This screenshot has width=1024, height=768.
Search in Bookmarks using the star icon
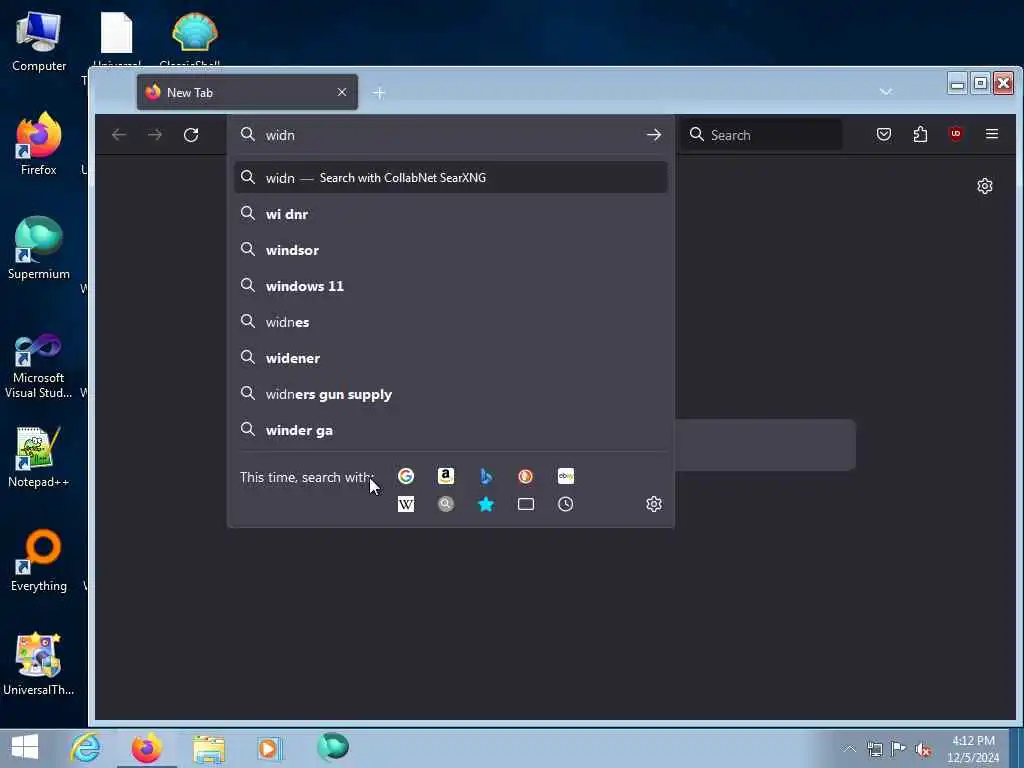486,504
